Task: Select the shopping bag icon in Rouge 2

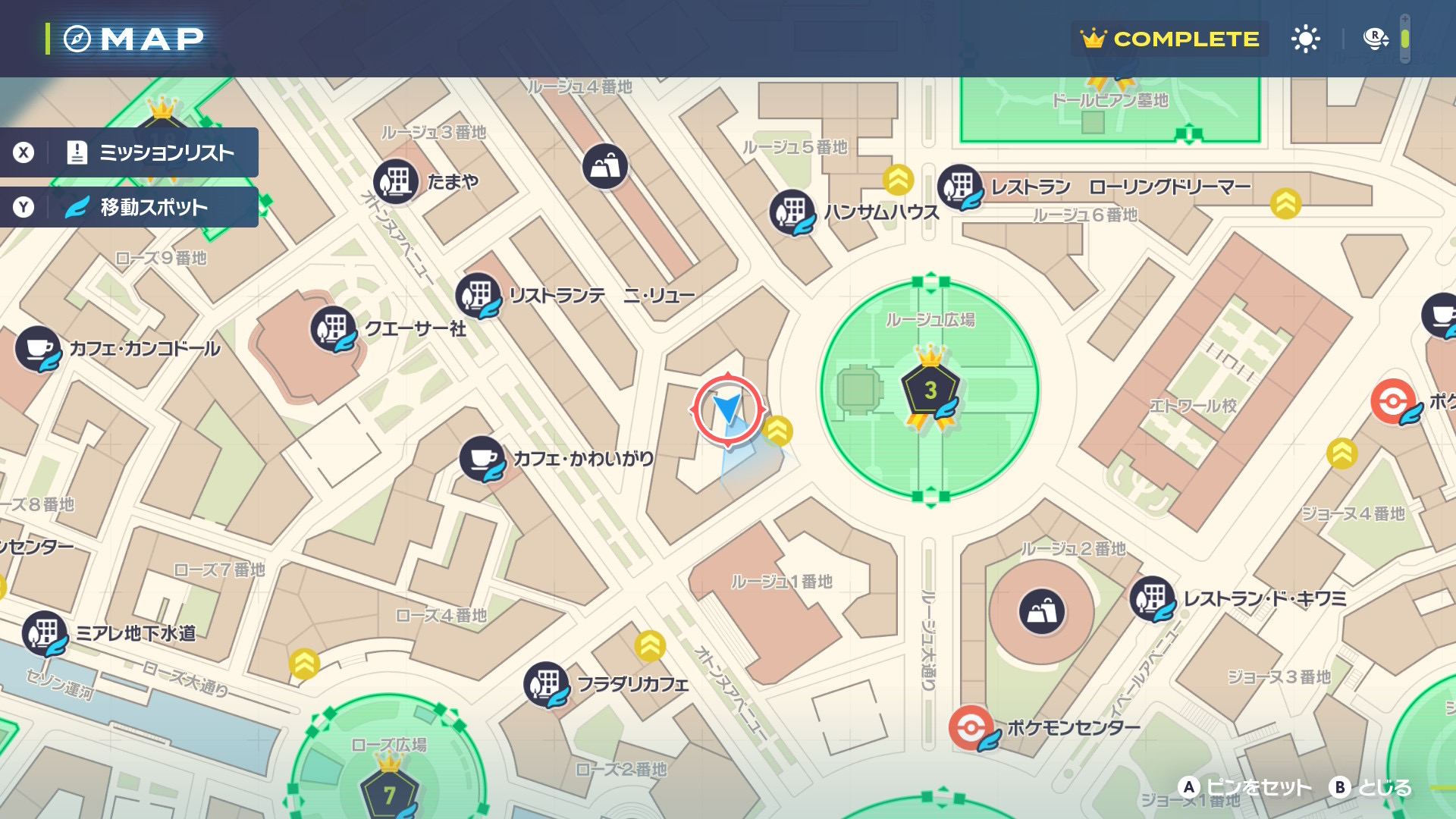Action: click(x=1042, y=610)
